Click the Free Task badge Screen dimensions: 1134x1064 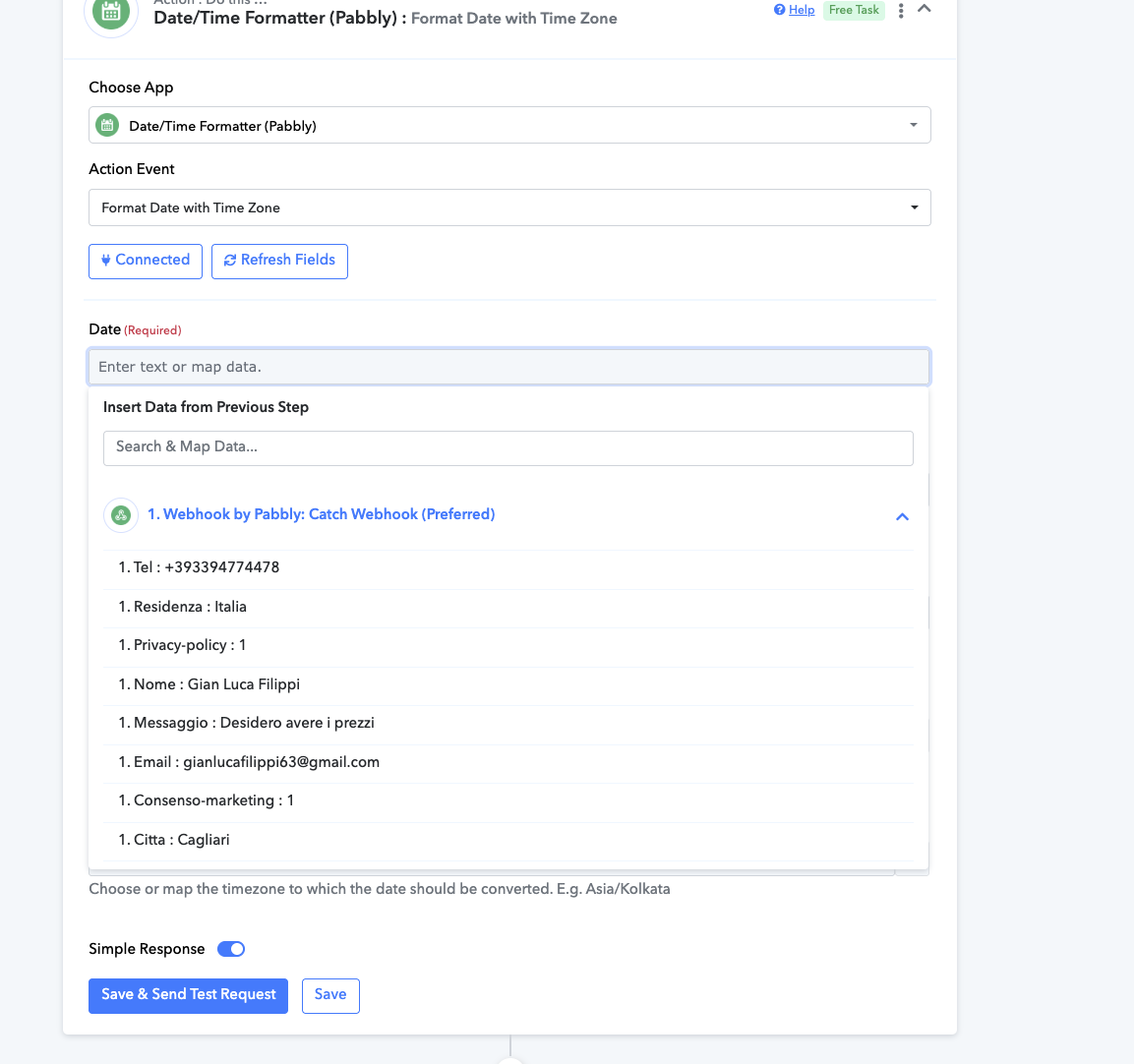click(x=854, y=10)
